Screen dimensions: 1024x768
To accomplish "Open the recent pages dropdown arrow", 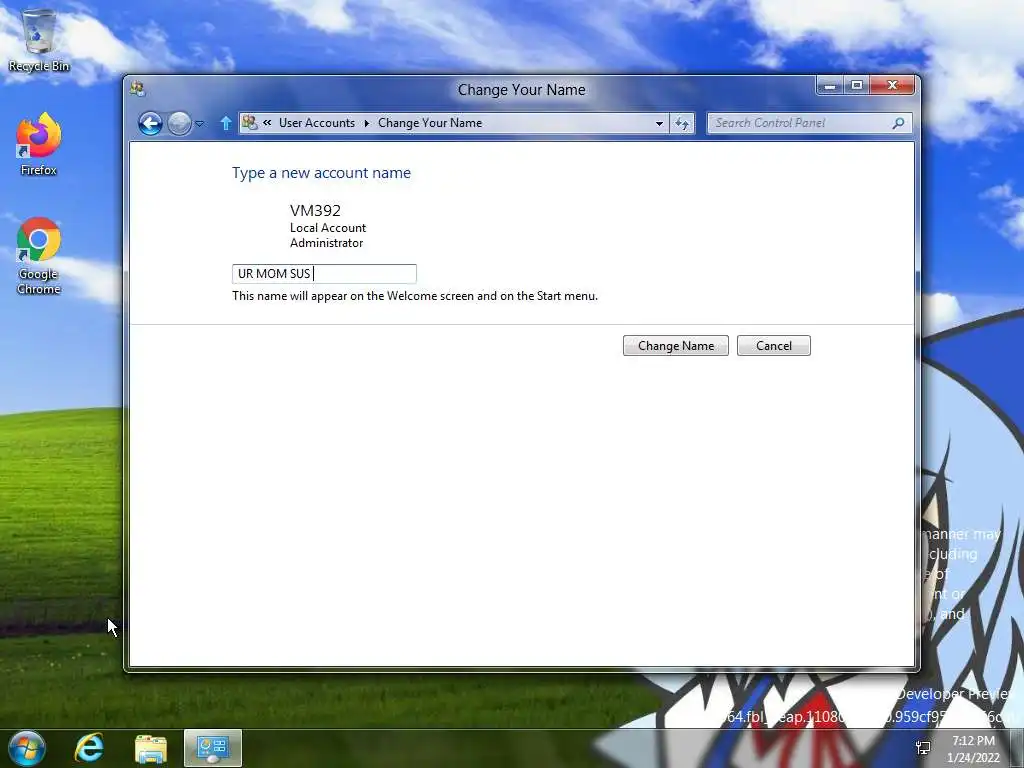I will (x=200, y=123).
